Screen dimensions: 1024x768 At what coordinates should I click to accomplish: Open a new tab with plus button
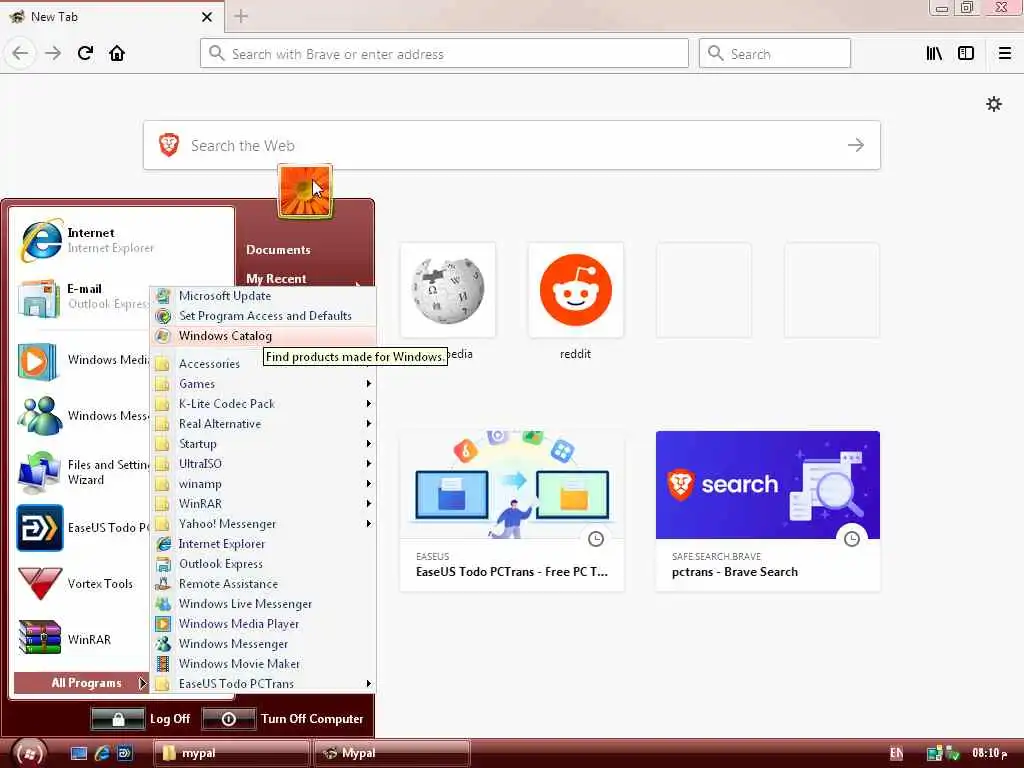click(241, 16)
